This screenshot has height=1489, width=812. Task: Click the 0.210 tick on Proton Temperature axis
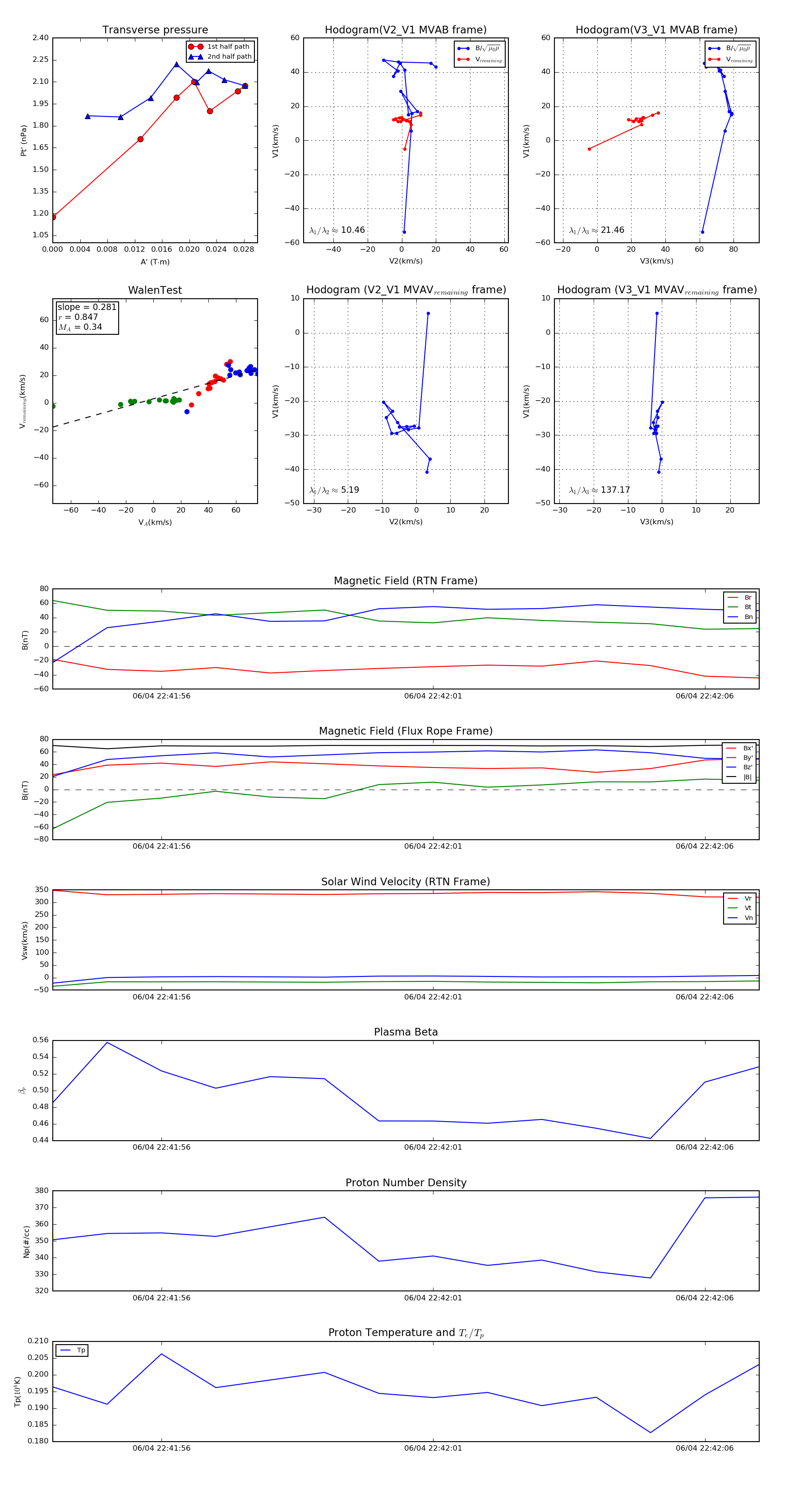click(38, 1341)
